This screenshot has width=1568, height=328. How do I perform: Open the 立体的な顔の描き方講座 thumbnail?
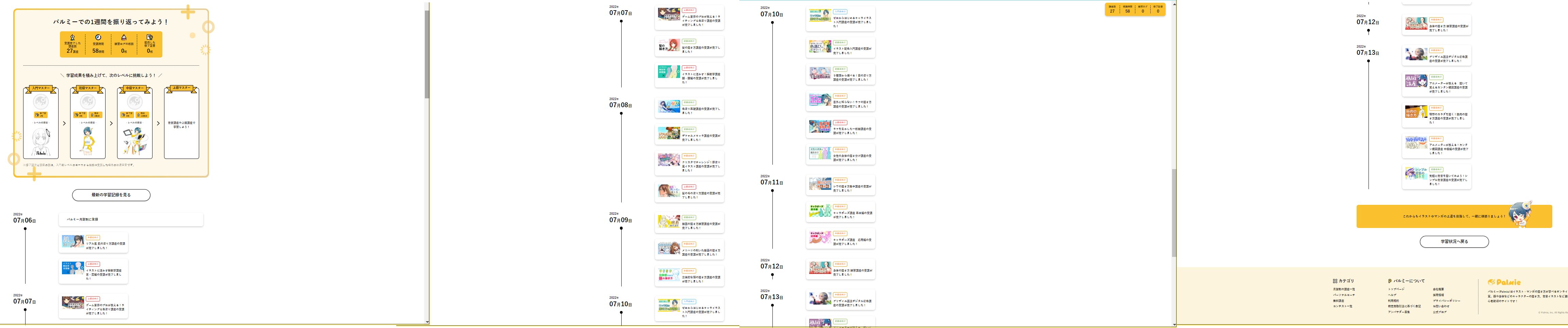[669, 275]
